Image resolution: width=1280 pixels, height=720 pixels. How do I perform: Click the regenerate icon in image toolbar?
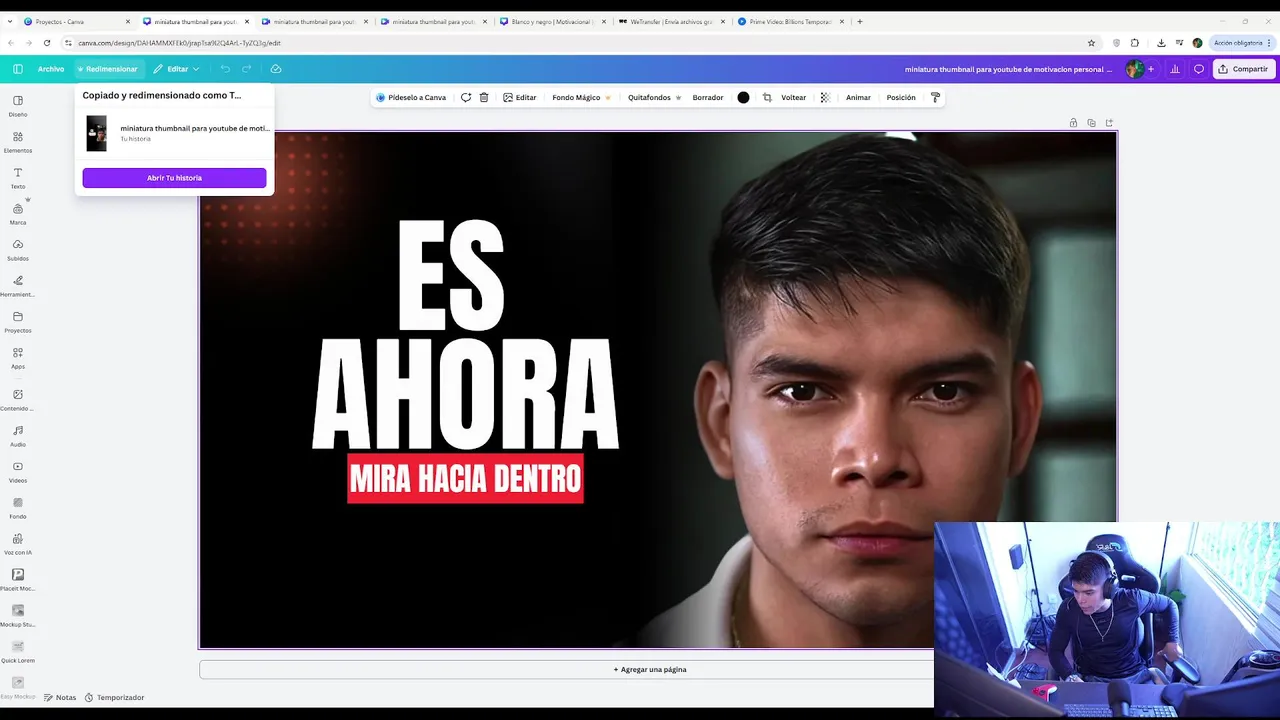tap(466, 97)
